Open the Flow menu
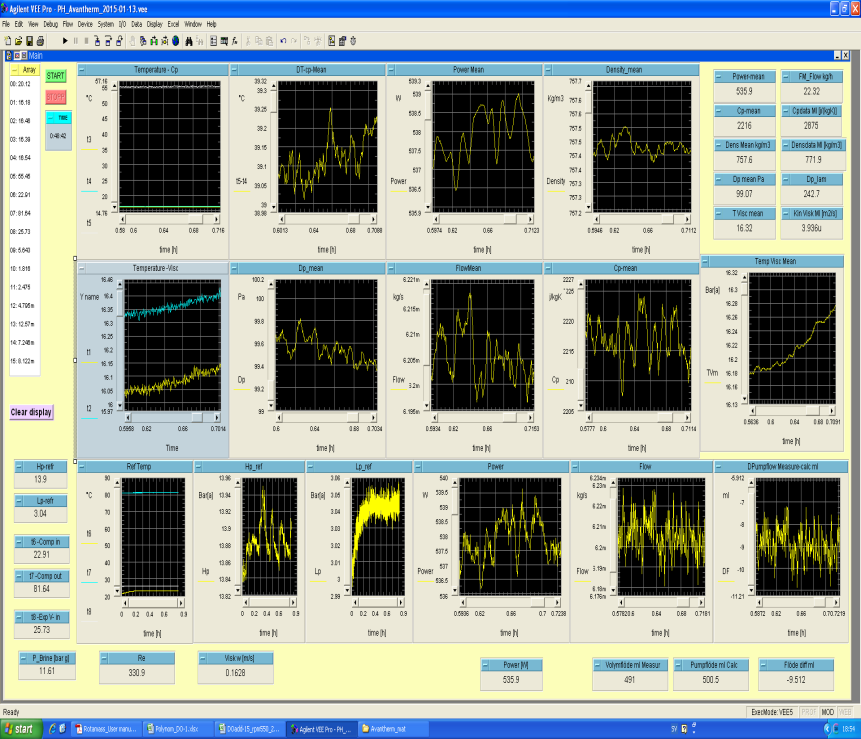This screenshot has height=739, width=861. [68, 24]
